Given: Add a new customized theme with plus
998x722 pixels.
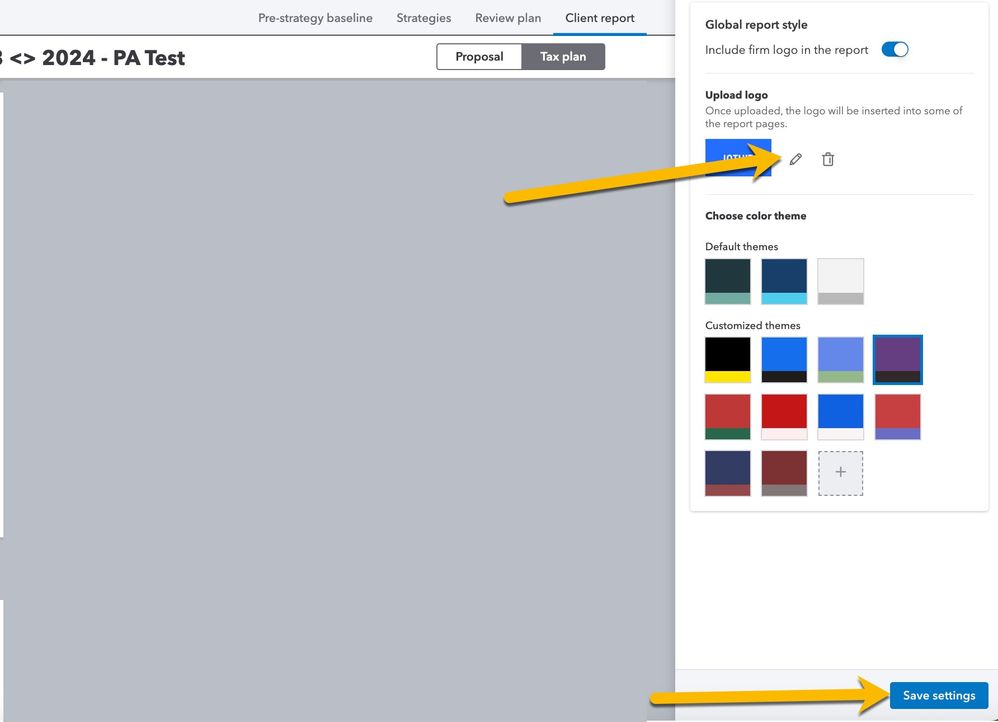Looking at the screenshot, I should (x=840, y=473).
